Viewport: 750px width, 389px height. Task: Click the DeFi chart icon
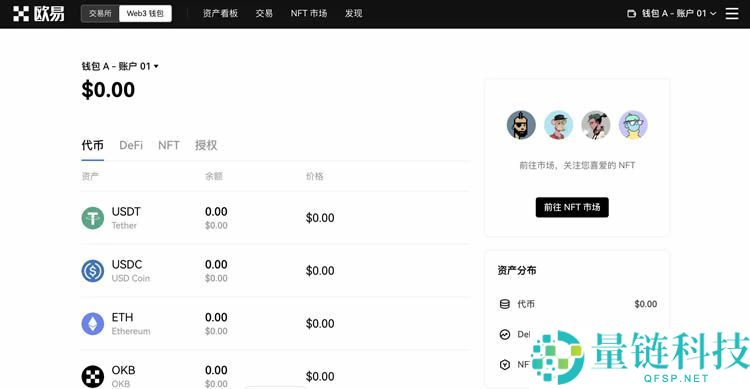coord(505,334)
